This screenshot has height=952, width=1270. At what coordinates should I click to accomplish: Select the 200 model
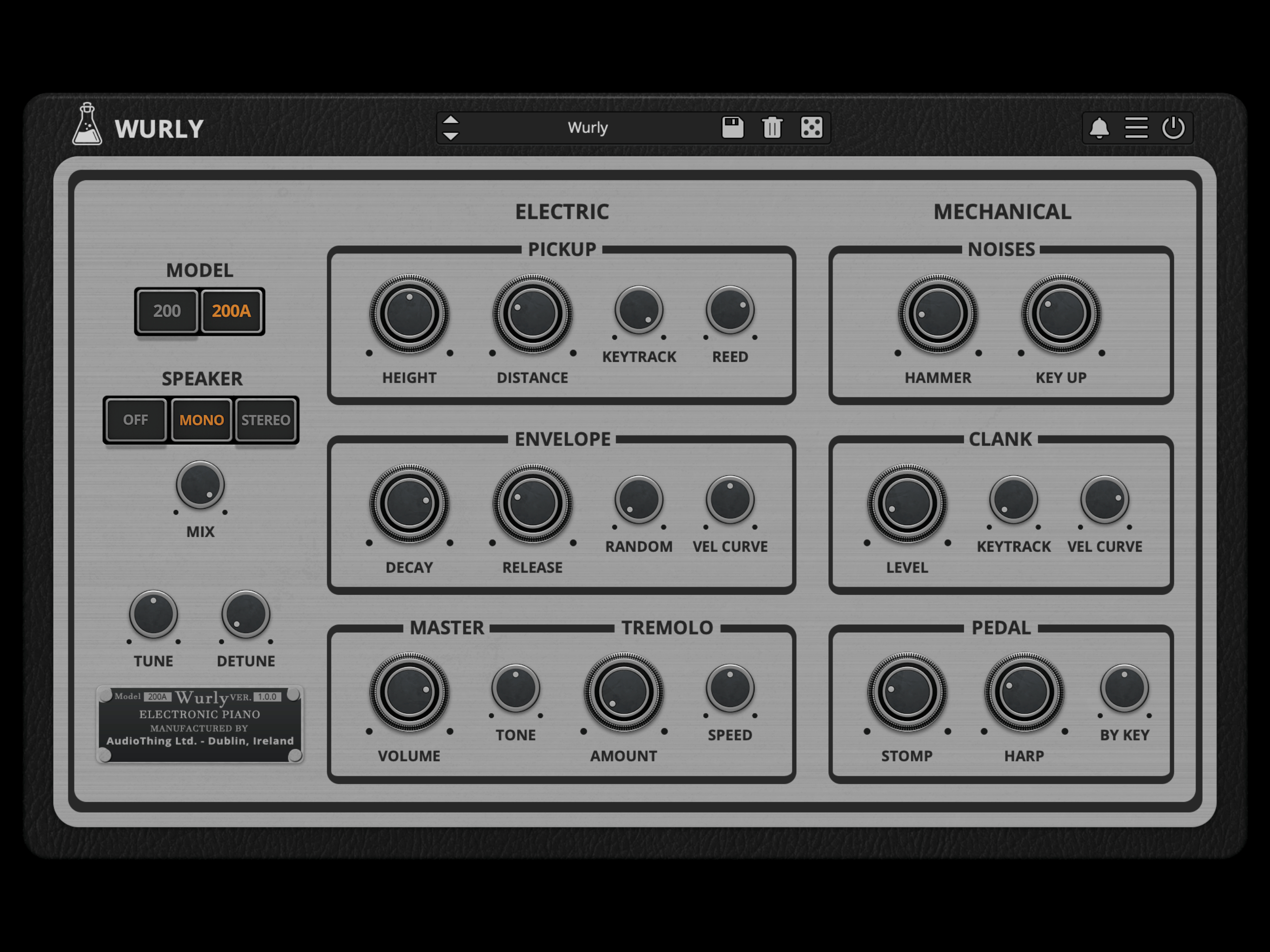coord(167,311)
